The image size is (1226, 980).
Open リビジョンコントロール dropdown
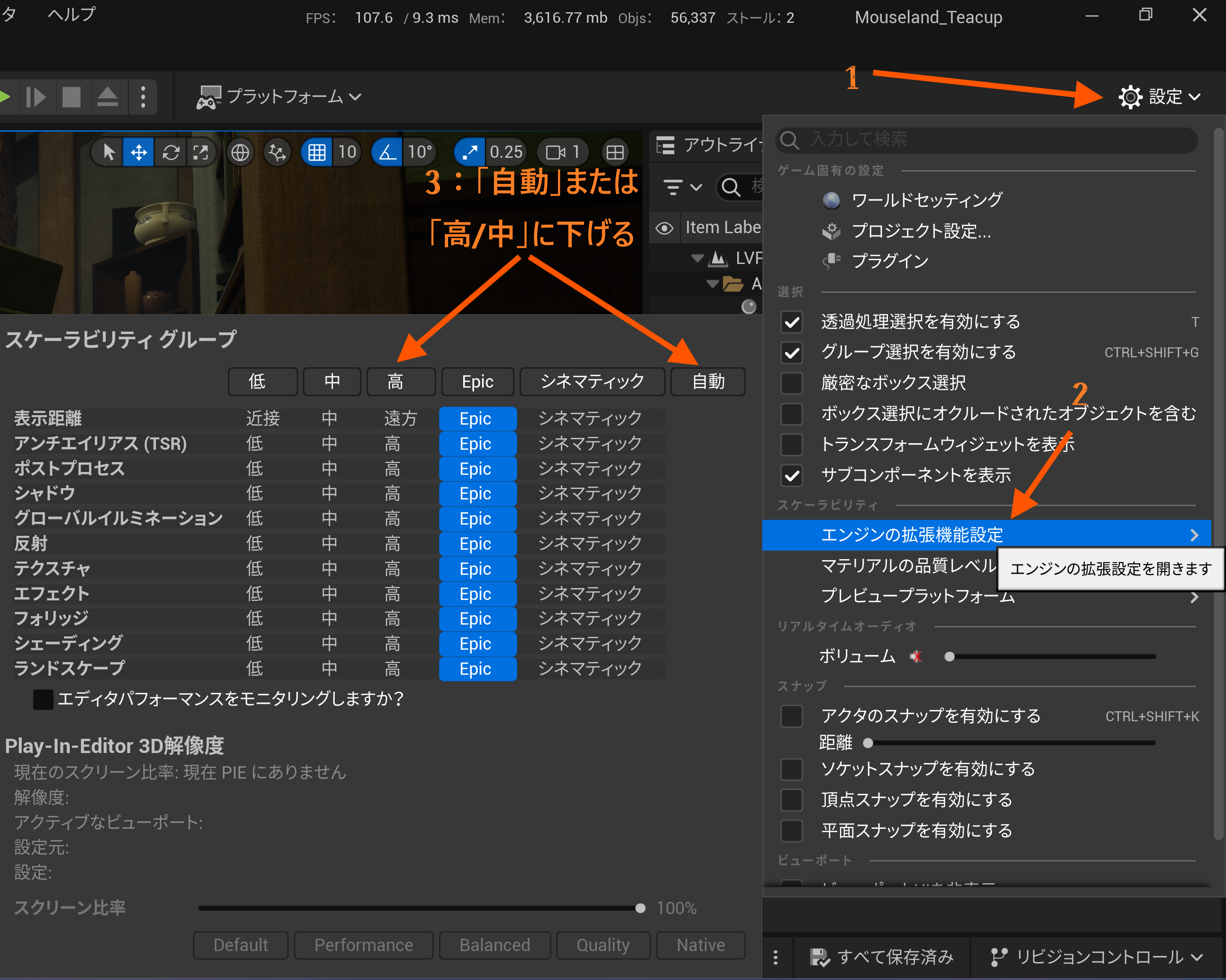coord(1097,958)
